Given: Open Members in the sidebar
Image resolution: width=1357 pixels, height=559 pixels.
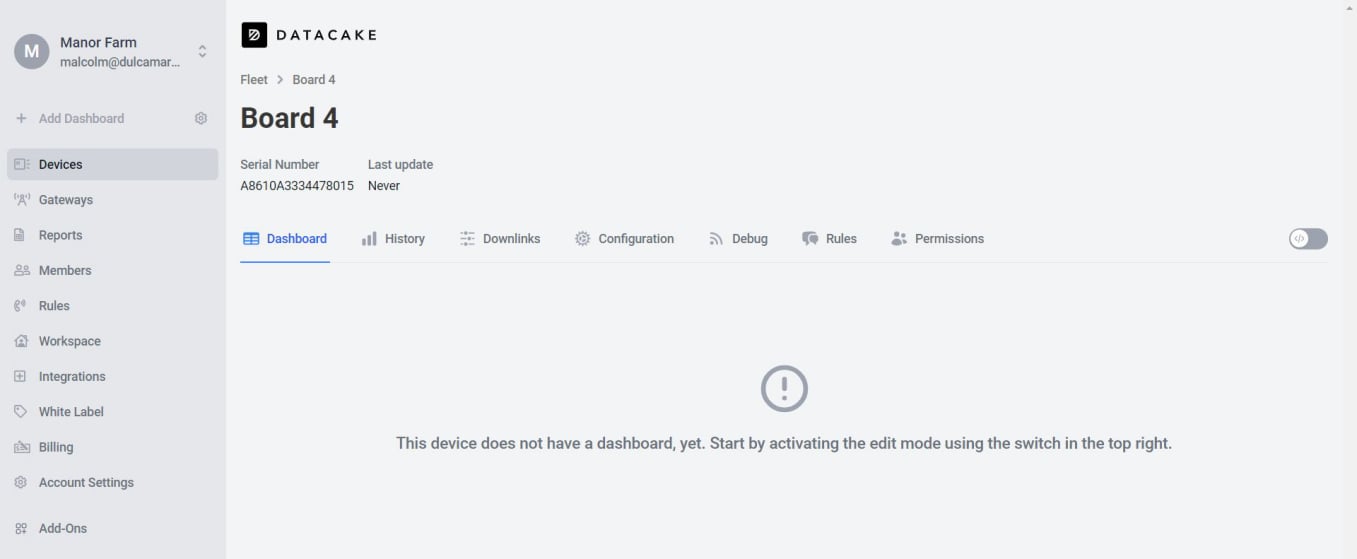Looking at the screenshot, I should tap(64, 270).
